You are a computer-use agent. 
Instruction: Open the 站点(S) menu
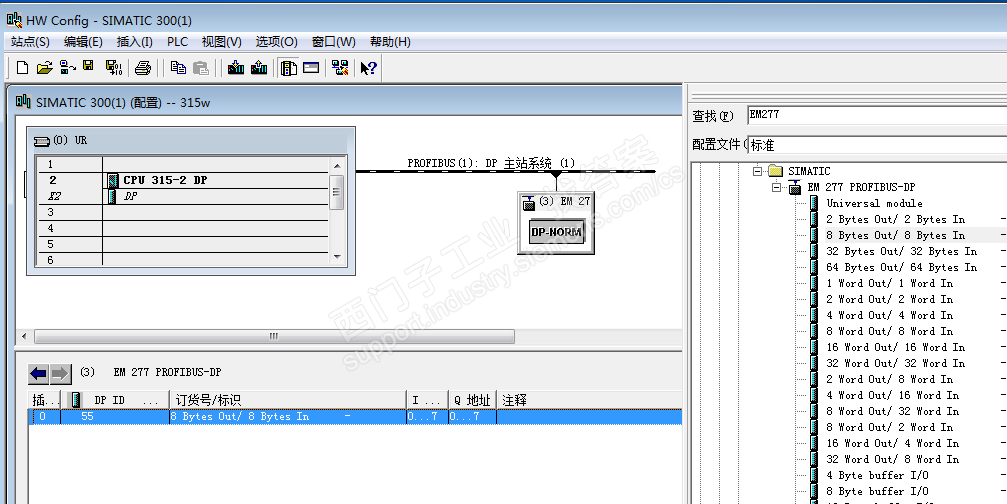30,42
